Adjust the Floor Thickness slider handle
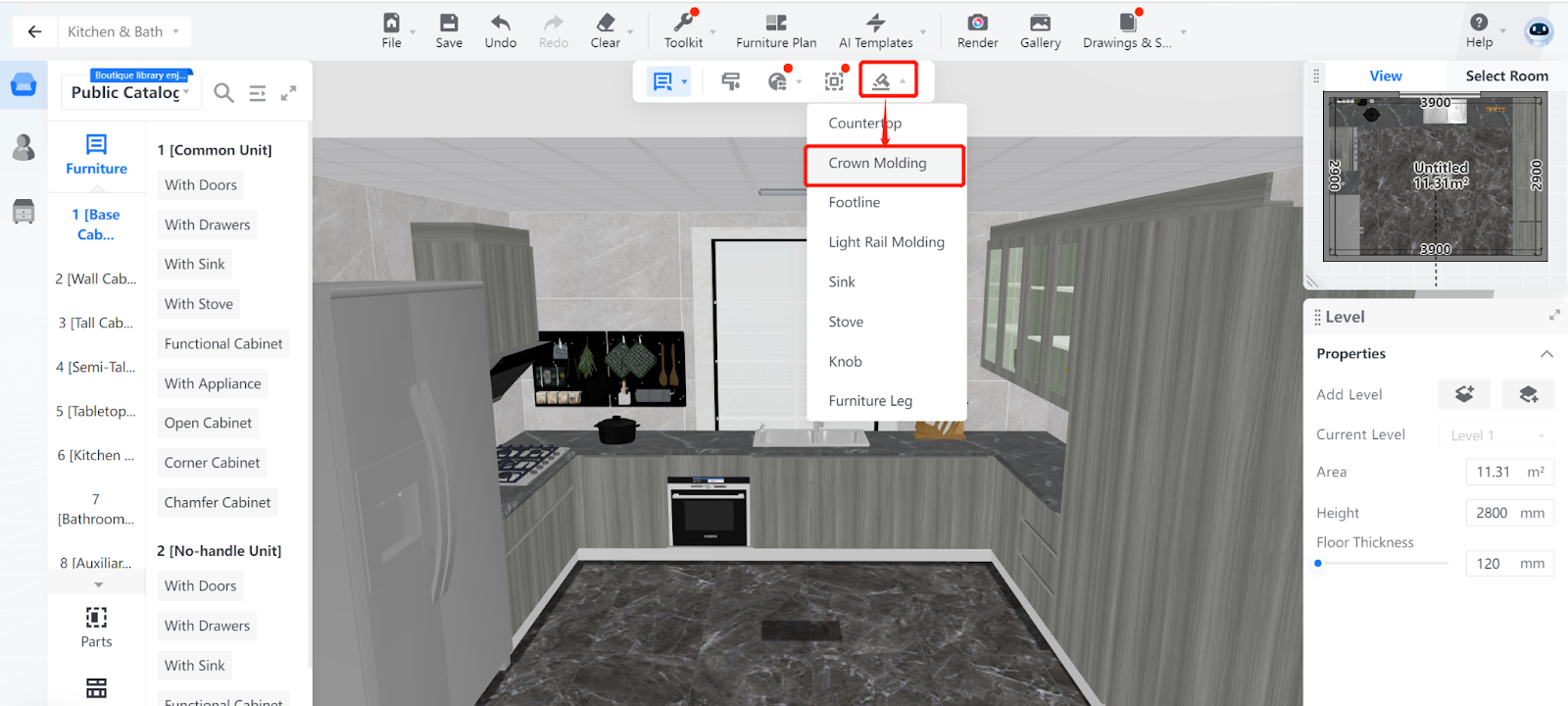This screenshot has width=1568, height=706. pyautogui.click(x=1318, y=564)
